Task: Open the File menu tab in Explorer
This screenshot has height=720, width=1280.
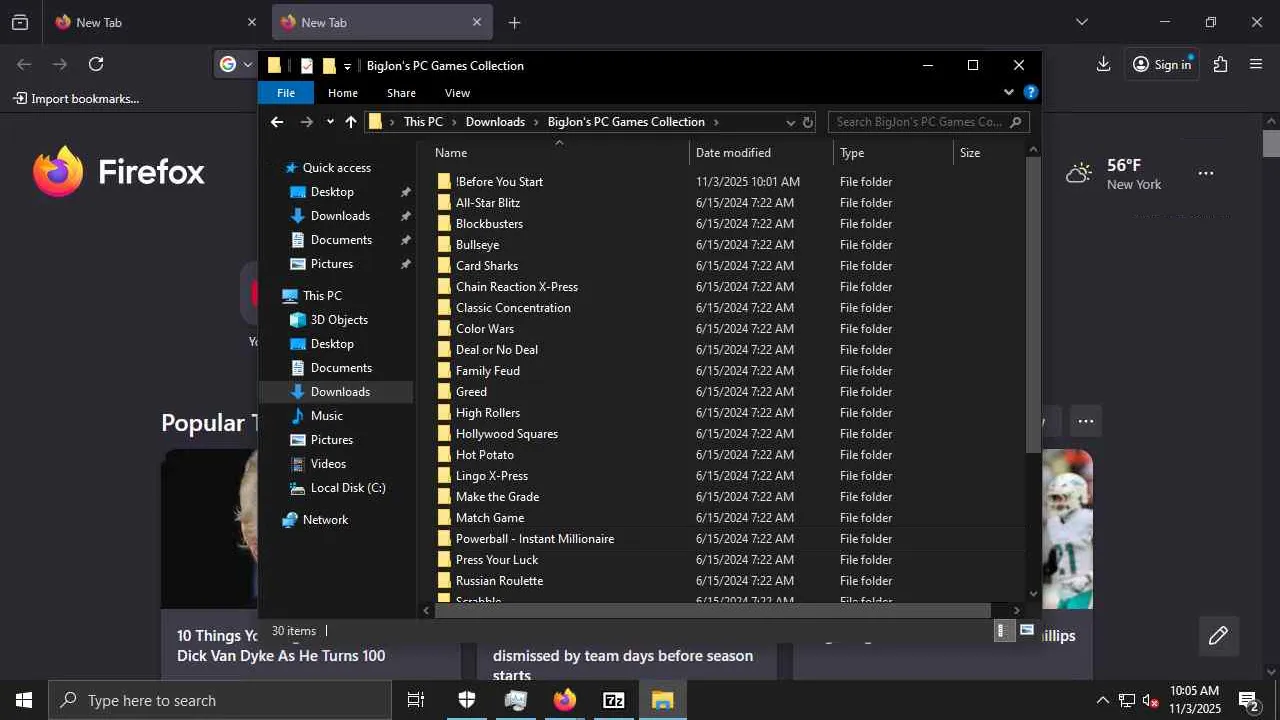Action: coord(286,93)
